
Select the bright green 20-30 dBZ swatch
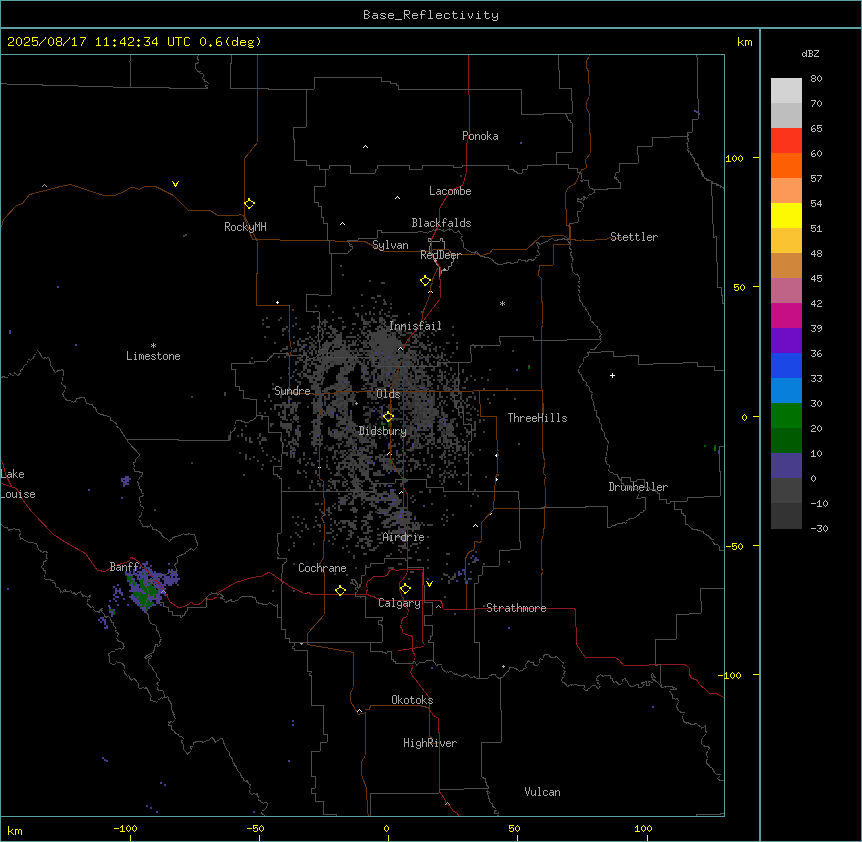point(786,416)
